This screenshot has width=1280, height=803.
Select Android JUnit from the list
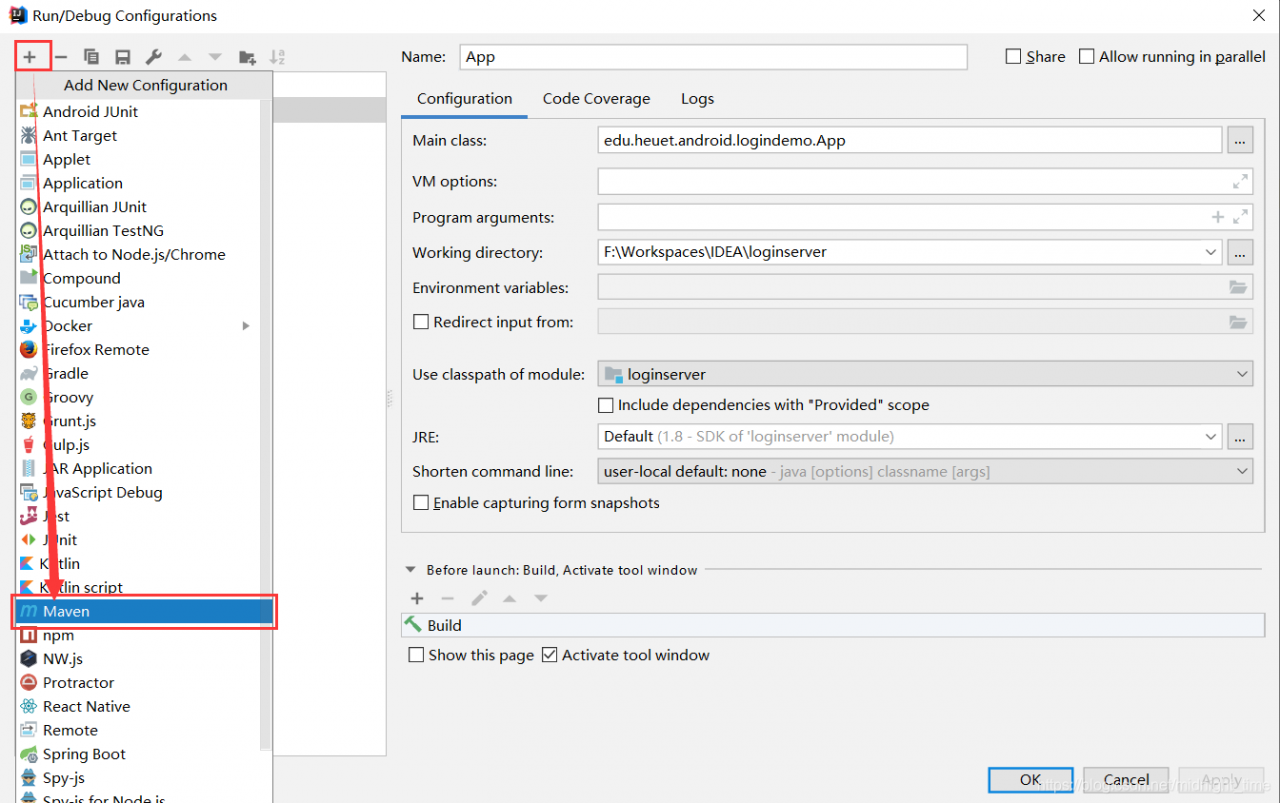(138, 112)
